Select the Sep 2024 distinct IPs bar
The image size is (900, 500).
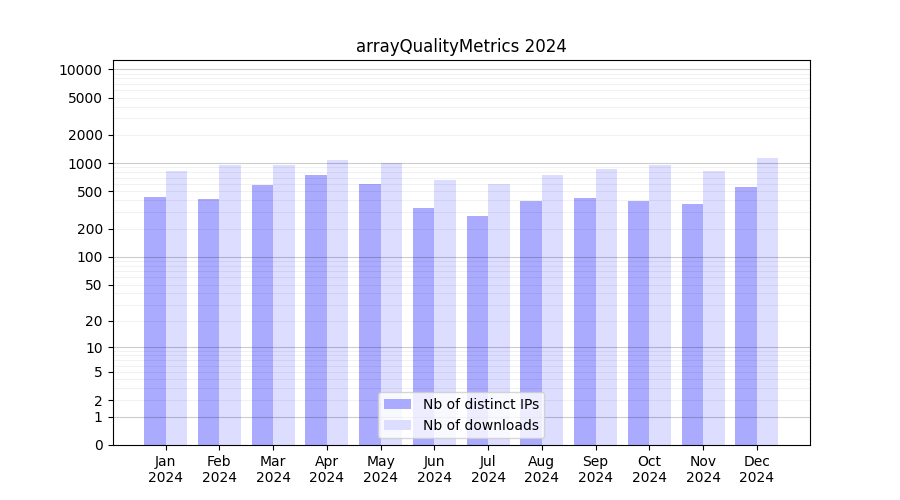click(x=585, y=320)
